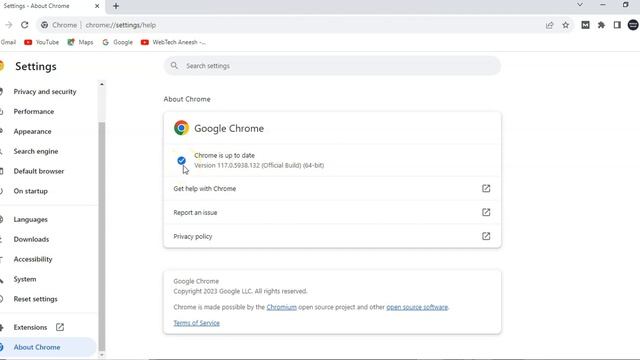Open Reset settings
Screen dimensions: 640x360
coord(36,299)
